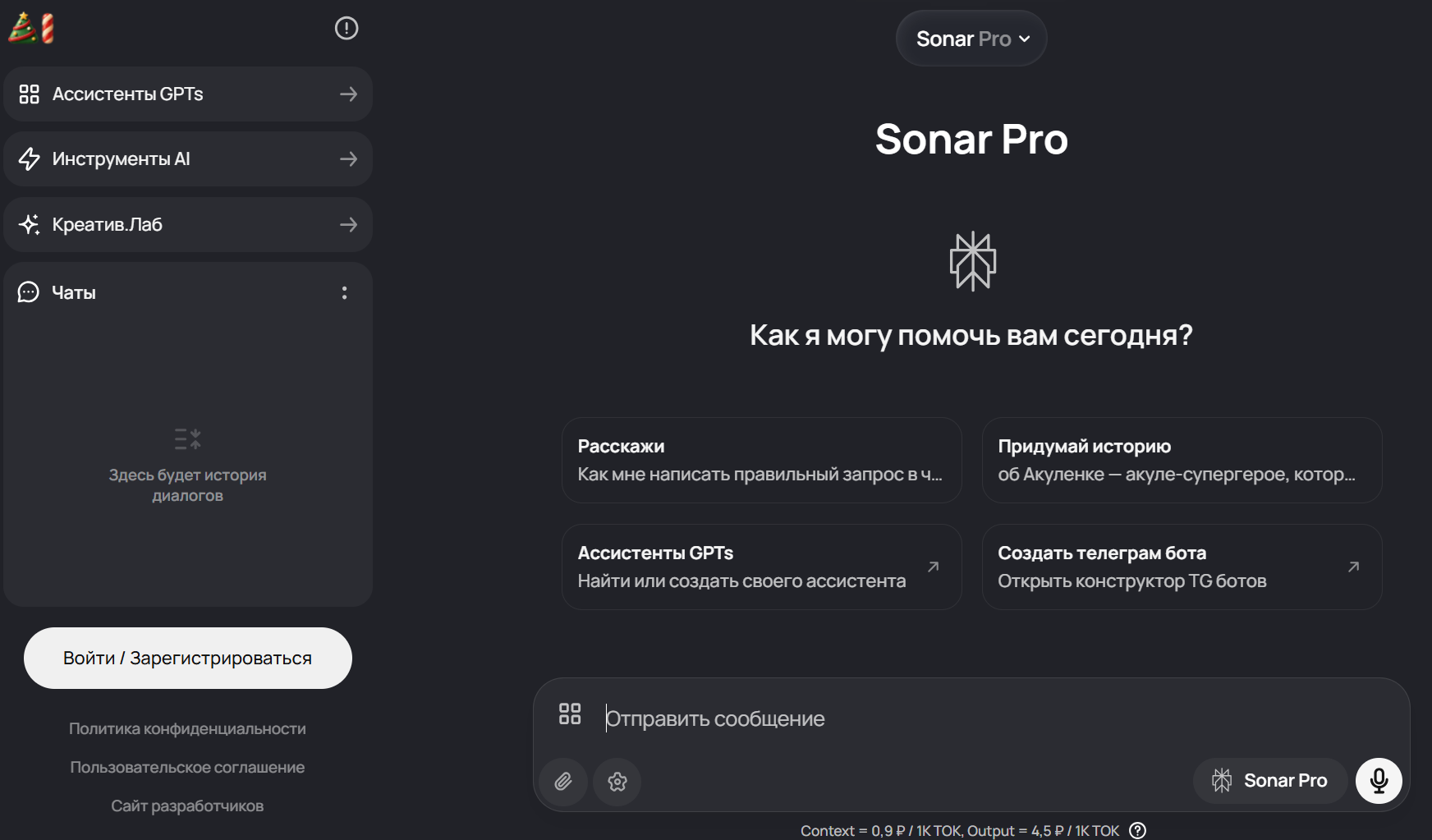Click the grid icon inside the message box
1432x840 pixels.
570,714
